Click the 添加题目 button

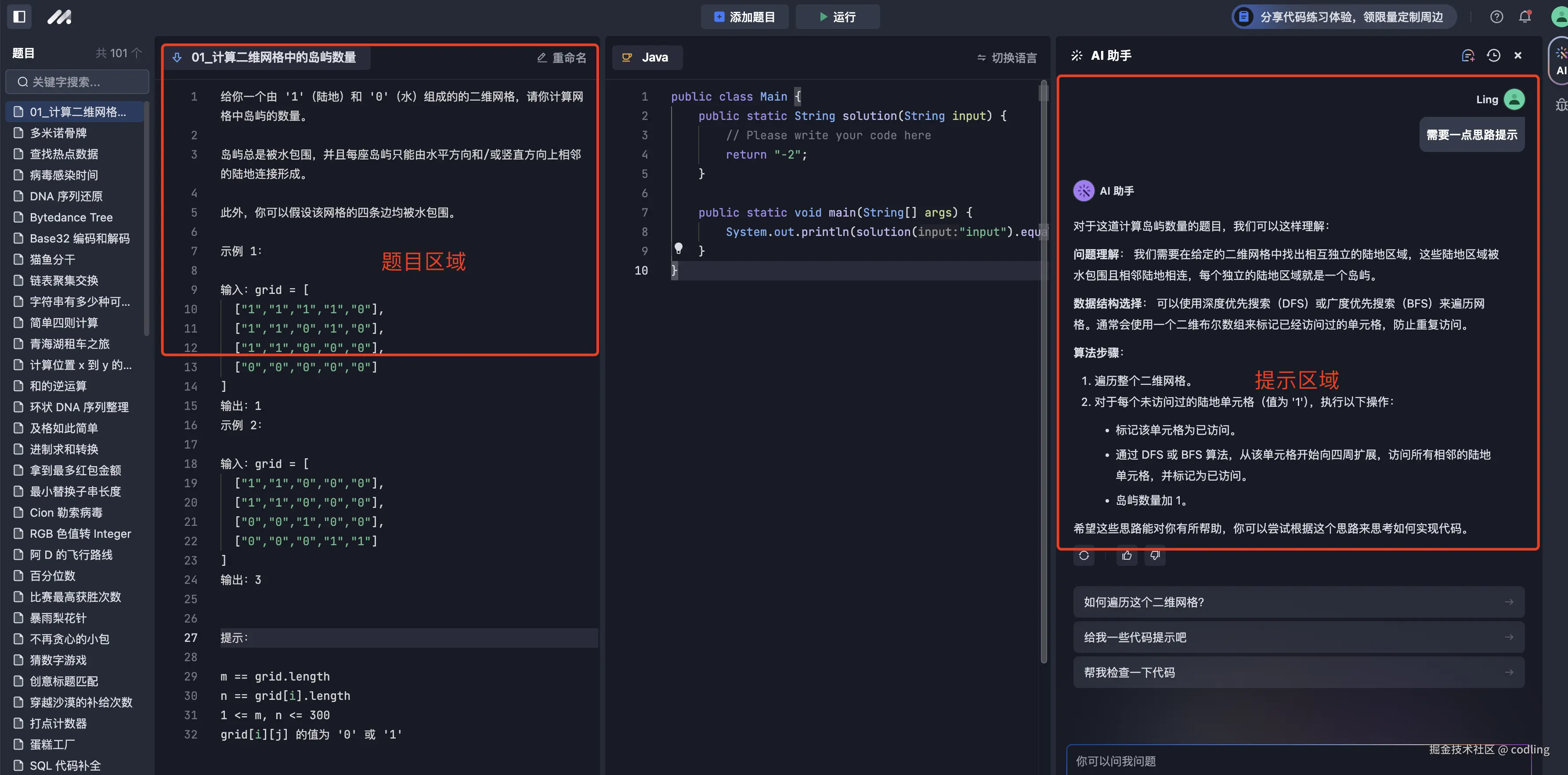[x=744, y=17]
